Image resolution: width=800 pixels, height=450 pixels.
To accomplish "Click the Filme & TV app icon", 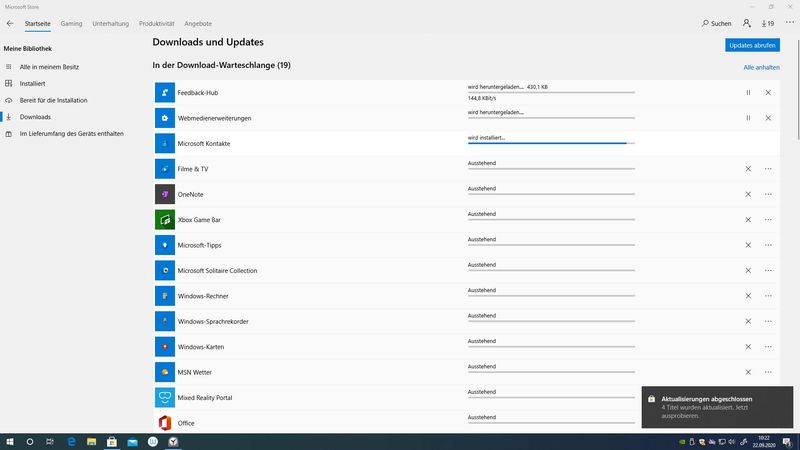I will pos(165,169).
